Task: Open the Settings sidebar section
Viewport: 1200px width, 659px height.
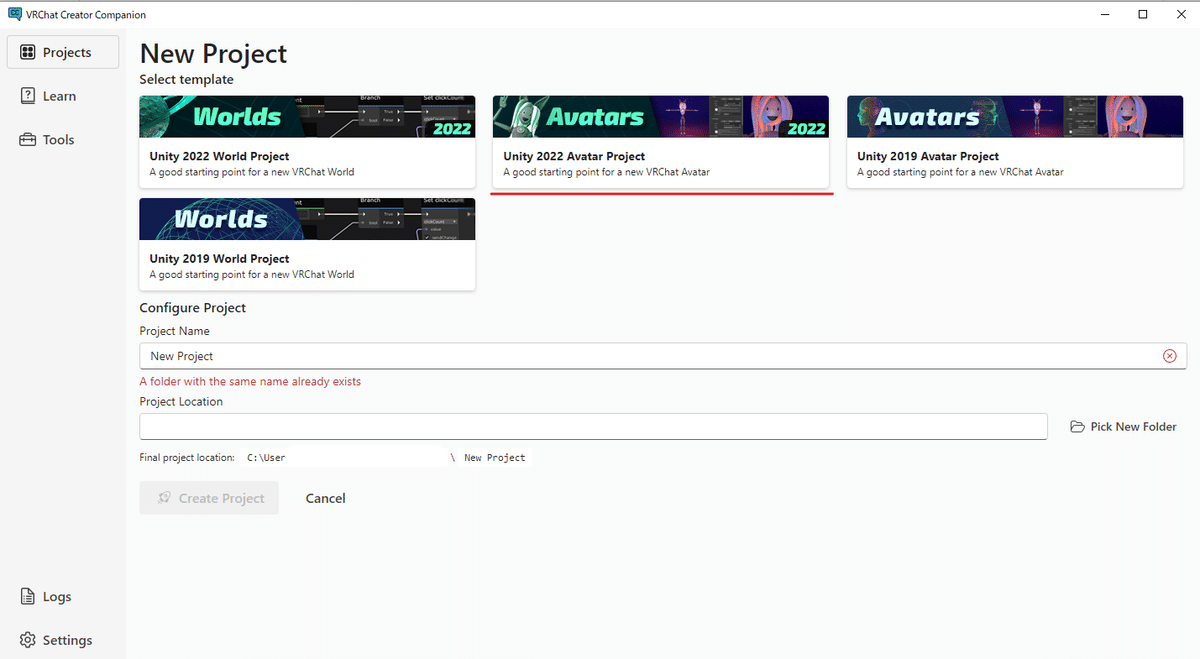Action: (x=63, y=640)
